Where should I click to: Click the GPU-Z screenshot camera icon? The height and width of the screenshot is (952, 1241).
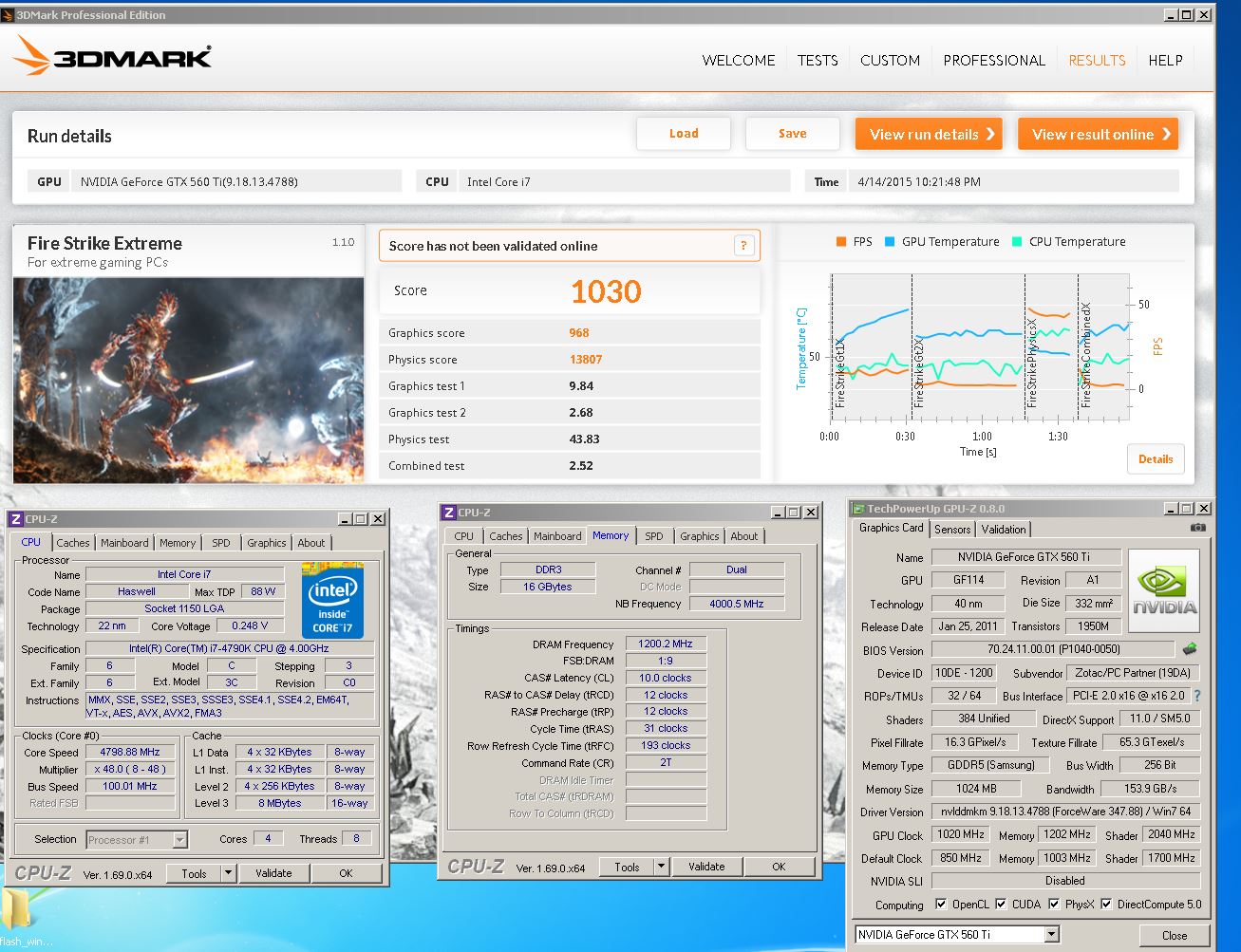(1198, 528)
